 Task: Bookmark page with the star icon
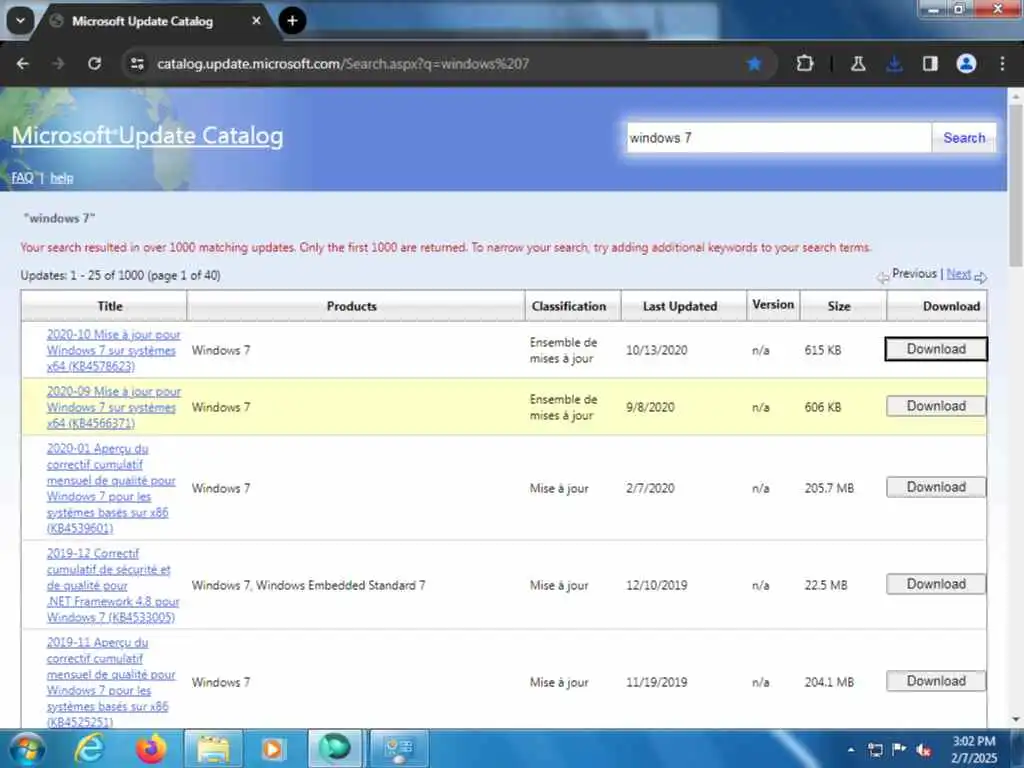[x=754, y=63]
